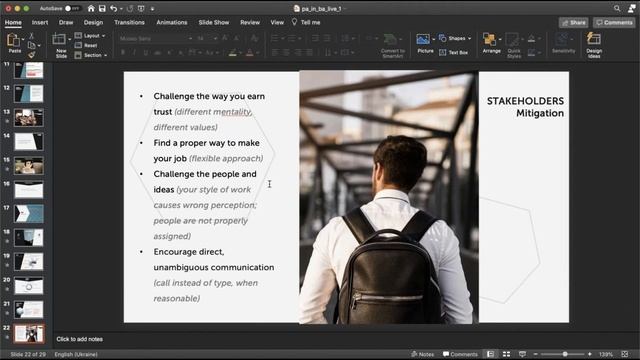Customize Quick Access Toolbar dropdown

coord(152,9)
